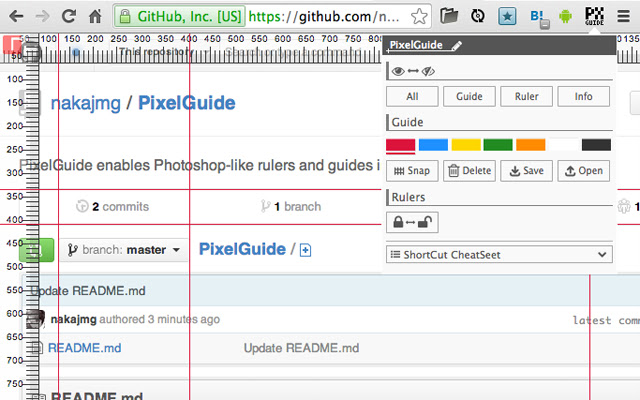Toggle Info visibility button
The height and width of the screenshot is (400, 640).
(x=584, y=96)
